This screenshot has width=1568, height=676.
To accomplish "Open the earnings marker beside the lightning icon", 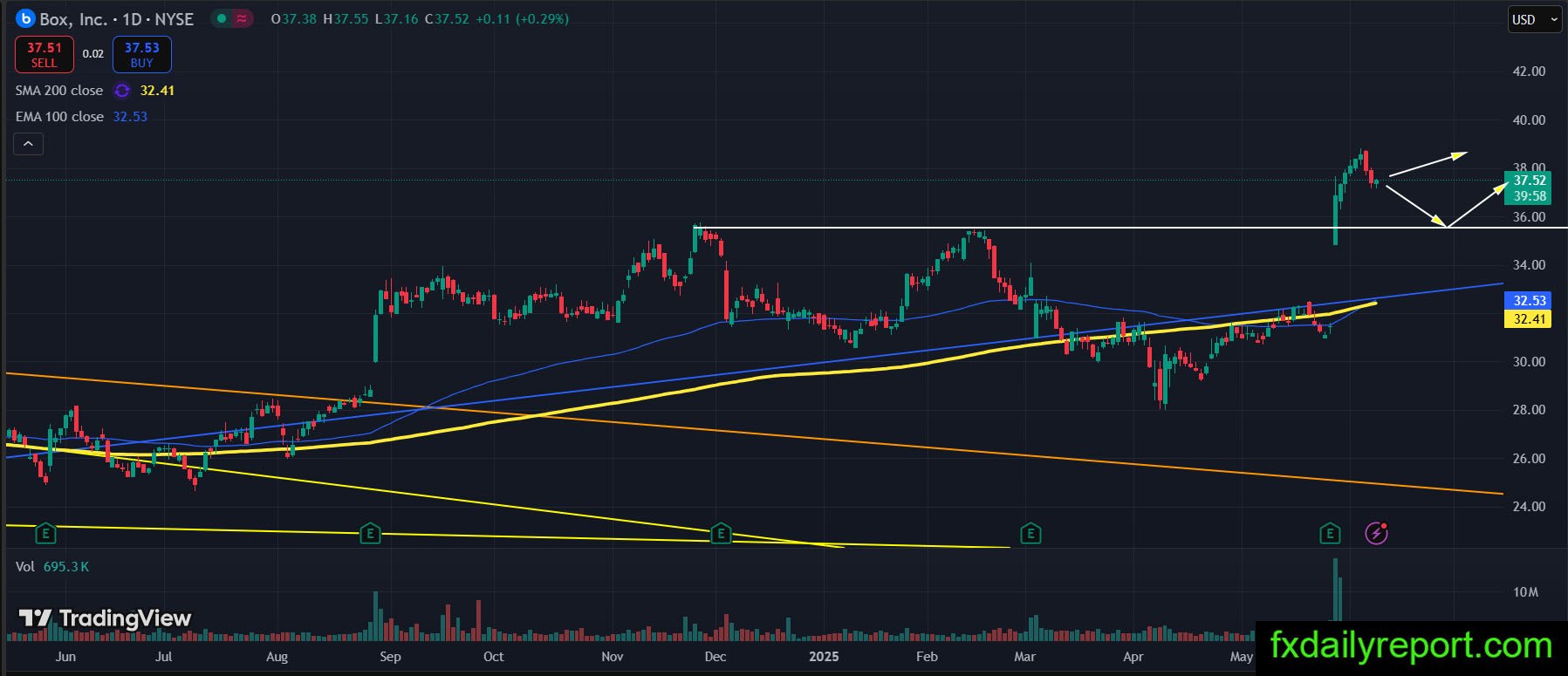I will coord(1330,533).
